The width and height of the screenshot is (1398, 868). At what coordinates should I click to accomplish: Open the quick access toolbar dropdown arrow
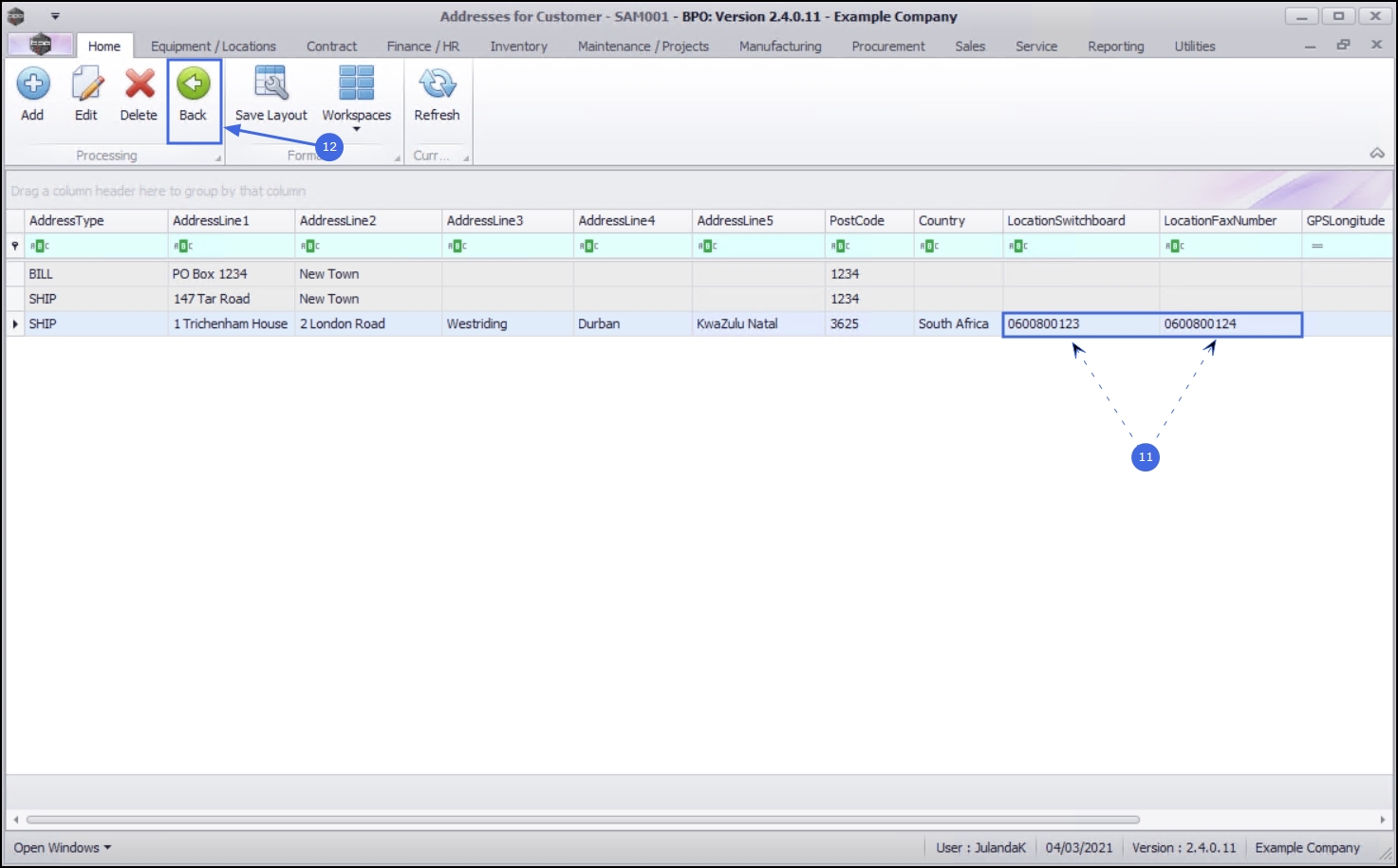click(x=55, y=16)
